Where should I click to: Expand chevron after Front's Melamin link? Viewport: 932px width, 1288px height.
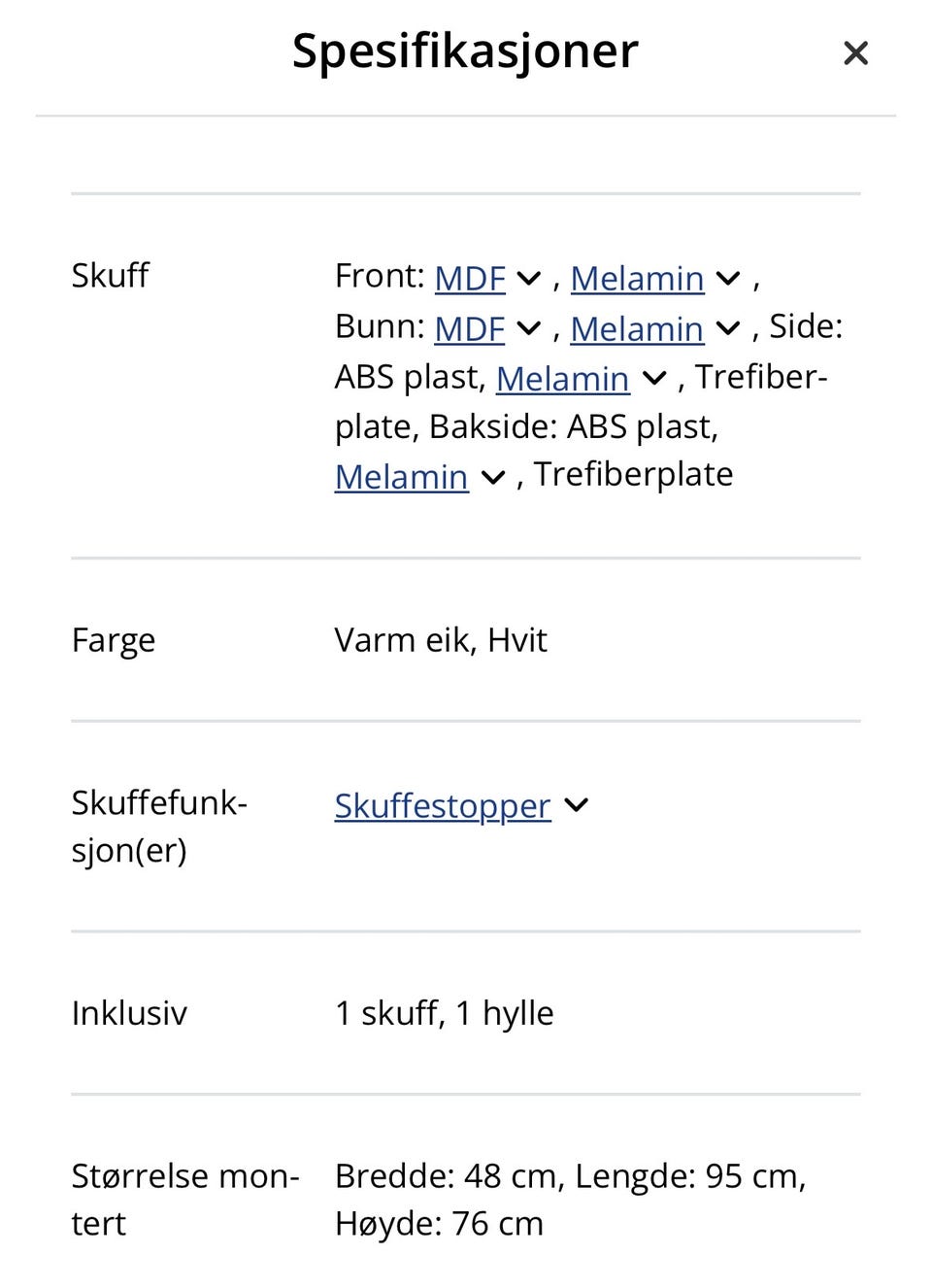[x=728, y=279]
